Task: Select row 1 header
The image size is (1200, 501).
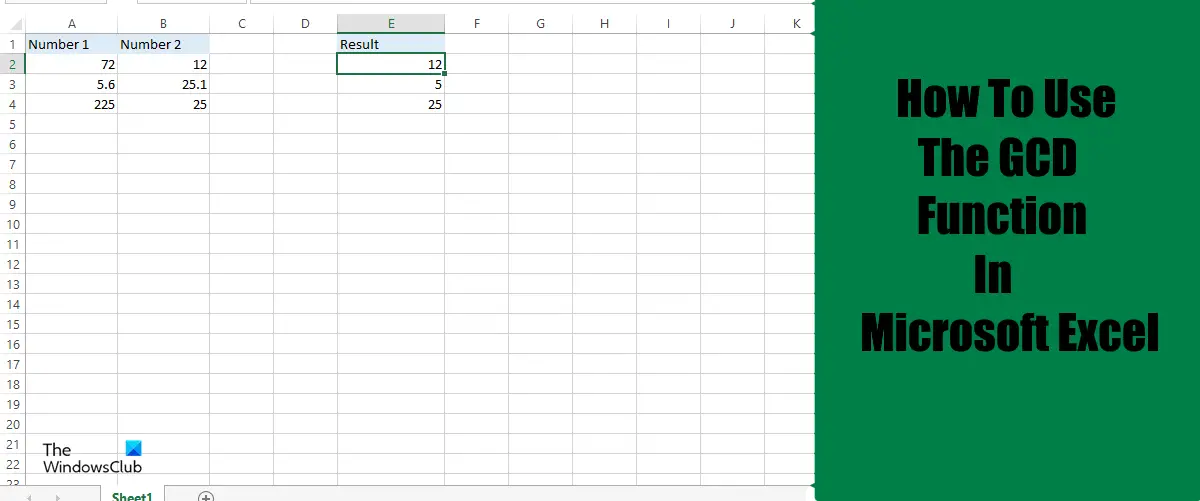Action: 12,44
